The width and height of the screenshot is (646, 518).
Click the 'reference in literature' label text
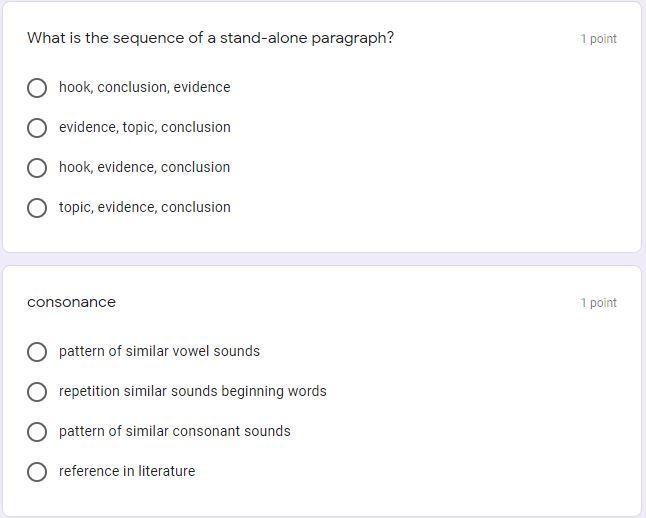(127, 471)
